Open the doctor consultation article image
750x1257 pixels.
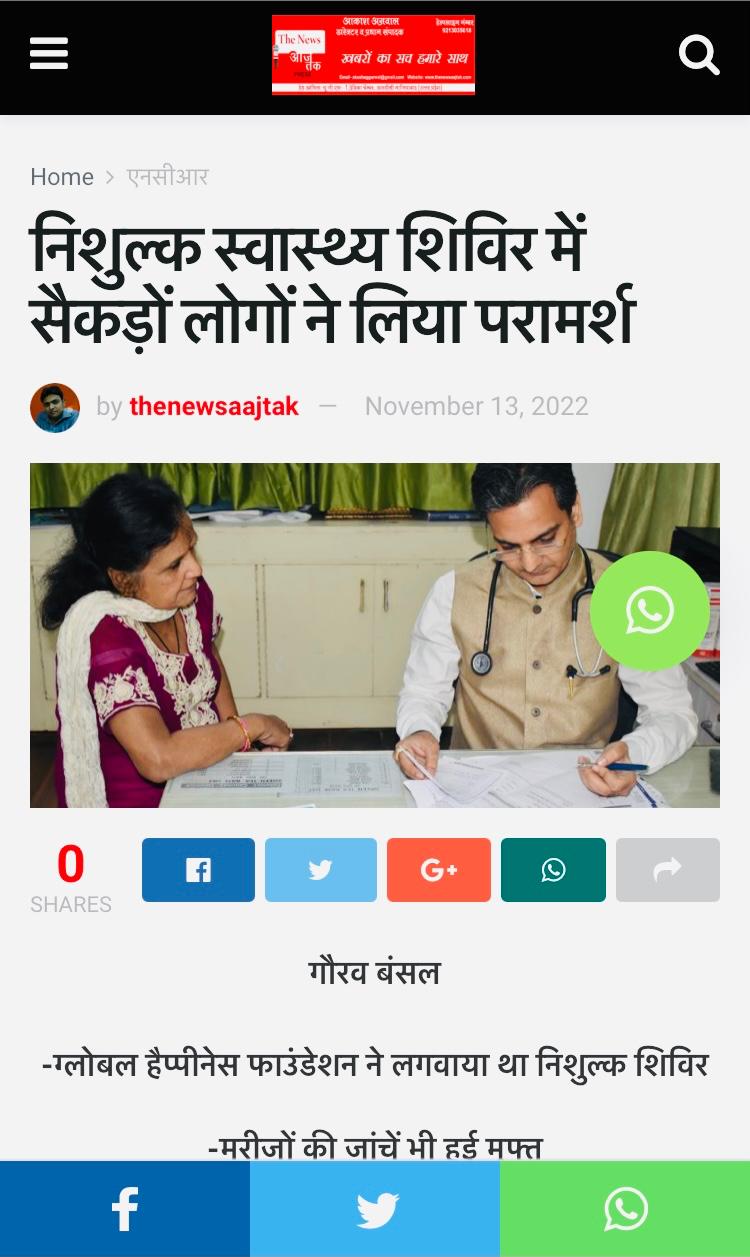coord(375,635)
